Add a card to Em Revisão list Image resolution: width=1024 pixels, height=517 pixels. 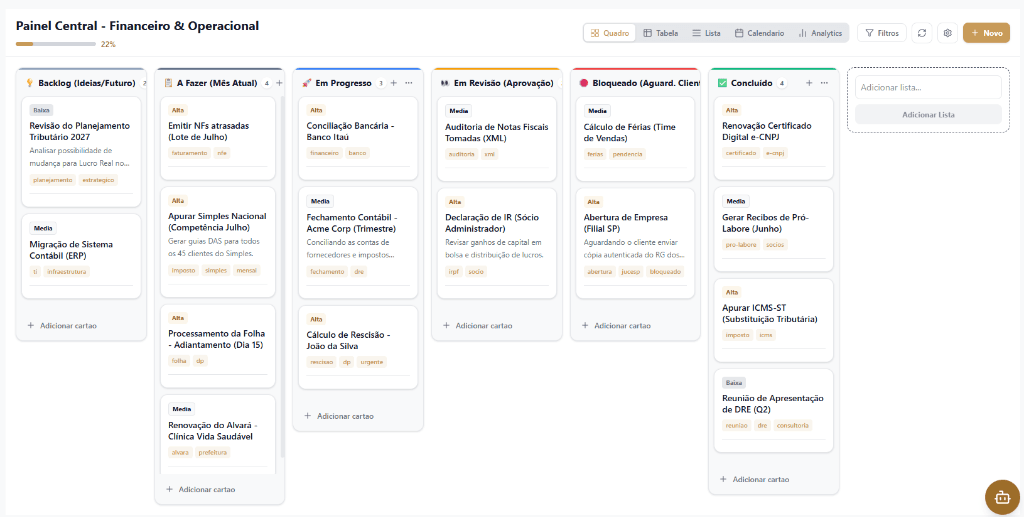pyautogui.click(x=477, y=325)
